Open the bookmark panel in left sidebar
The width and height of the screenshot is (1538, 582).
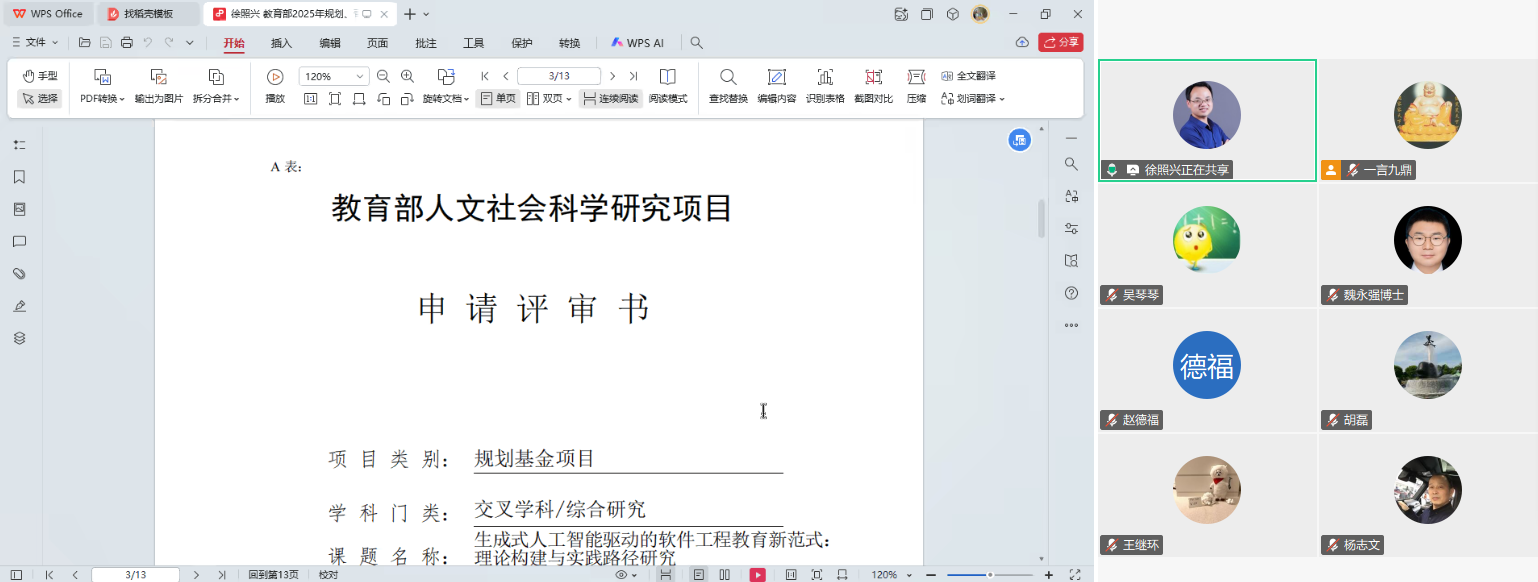[19, 177]
